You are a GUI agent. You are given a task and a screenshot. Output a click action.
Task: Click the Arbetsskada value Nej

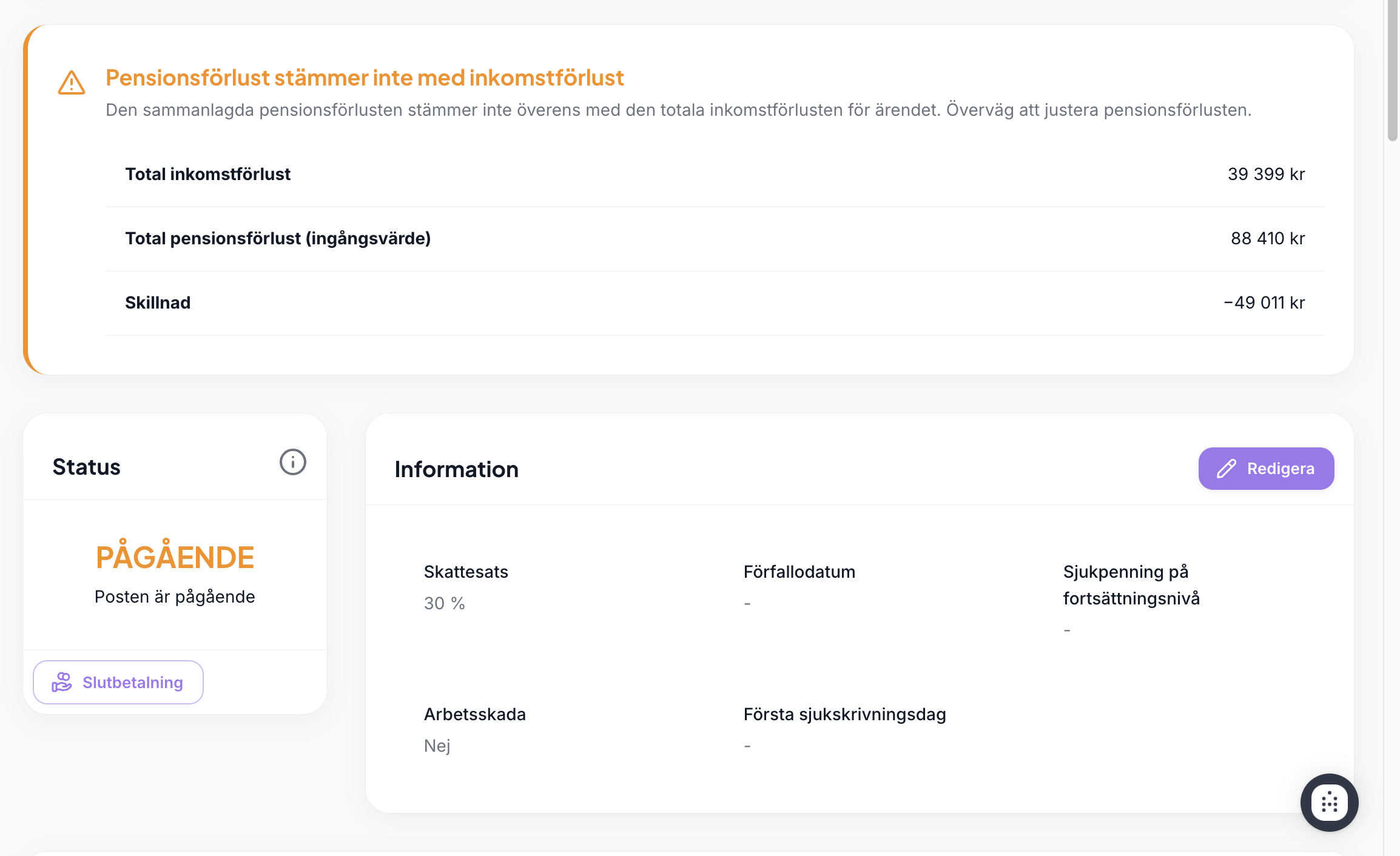click(x=437, y=746)
